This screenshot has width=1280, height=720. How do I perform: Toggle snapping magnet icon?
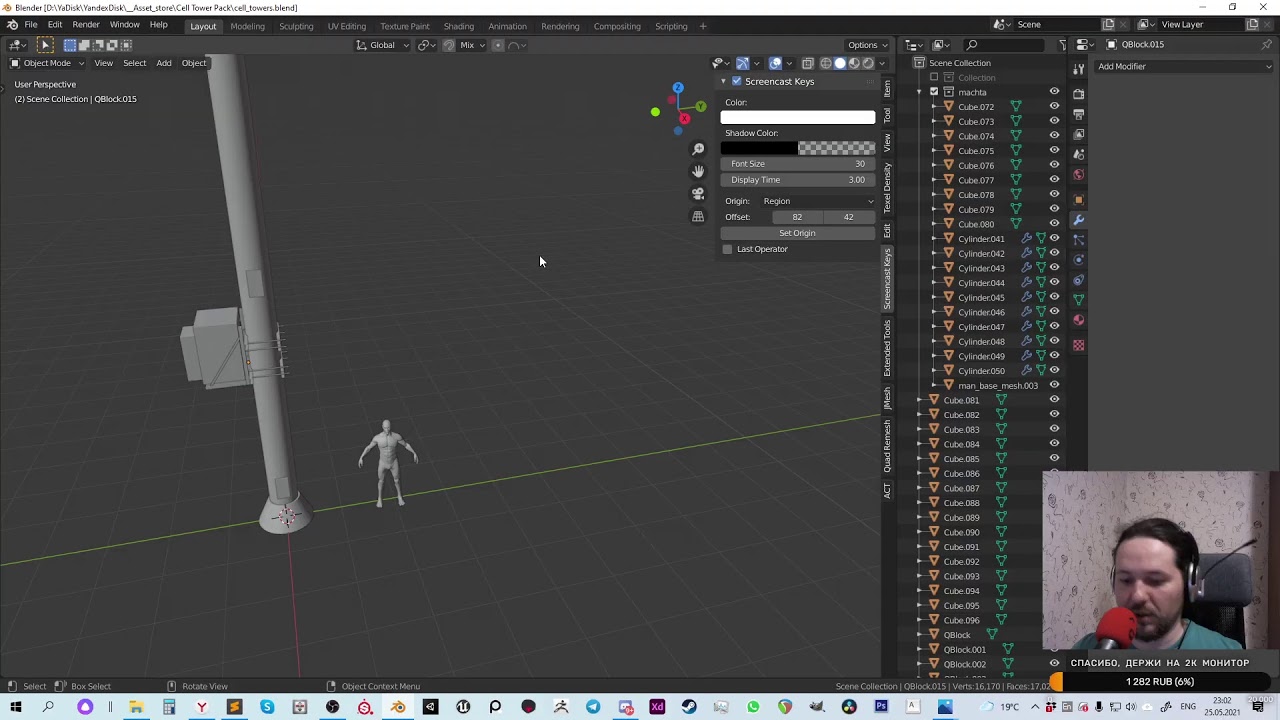coord(448,45)
